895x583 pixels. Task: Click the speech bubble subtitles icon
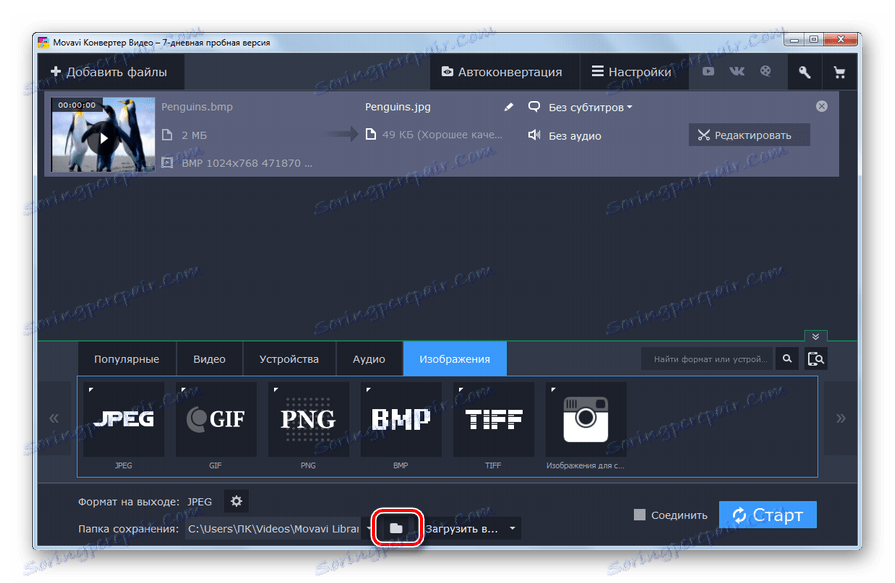click(x=534, y=107)
